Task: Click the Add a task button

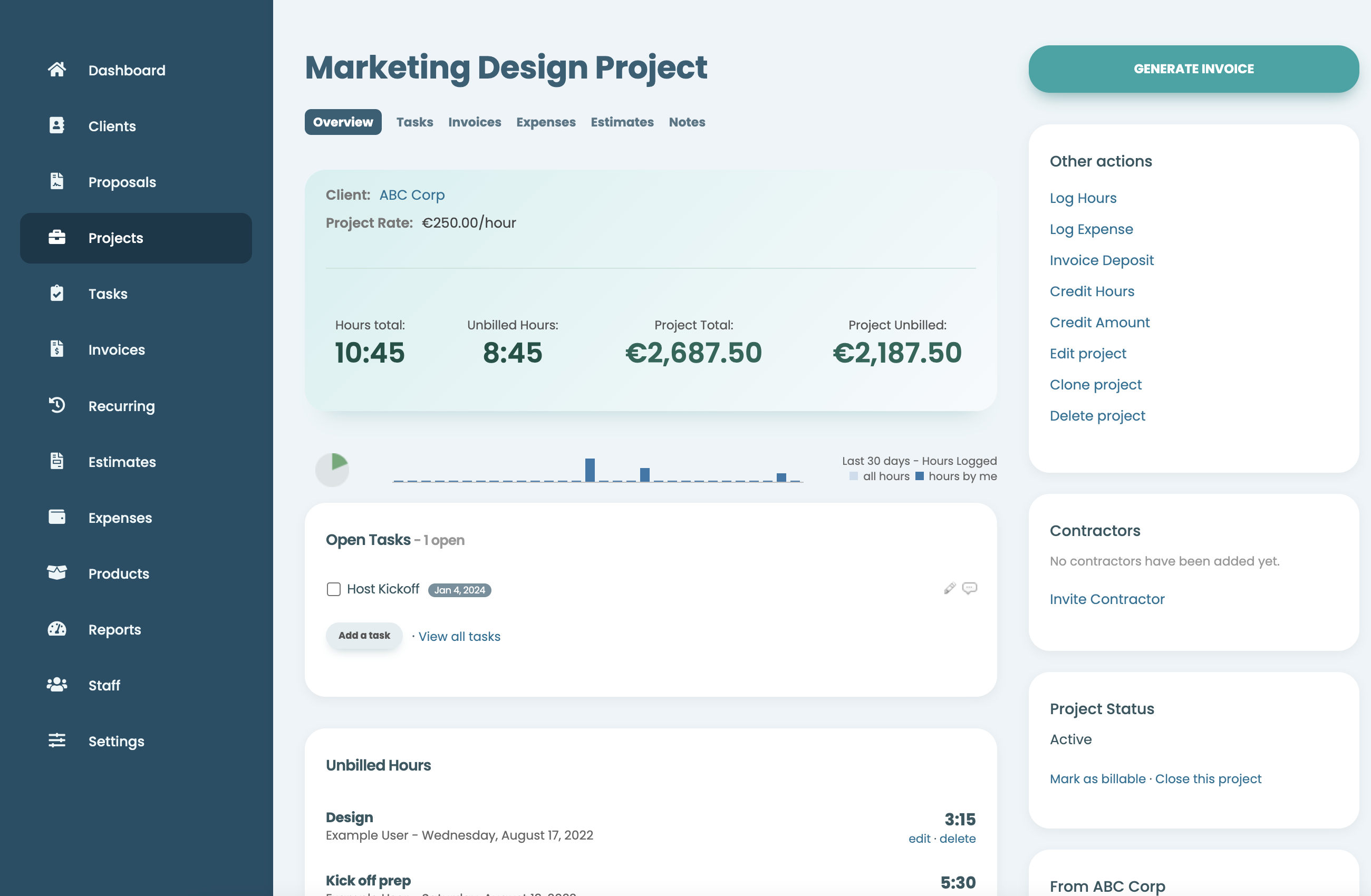Action: pos(364,635)
